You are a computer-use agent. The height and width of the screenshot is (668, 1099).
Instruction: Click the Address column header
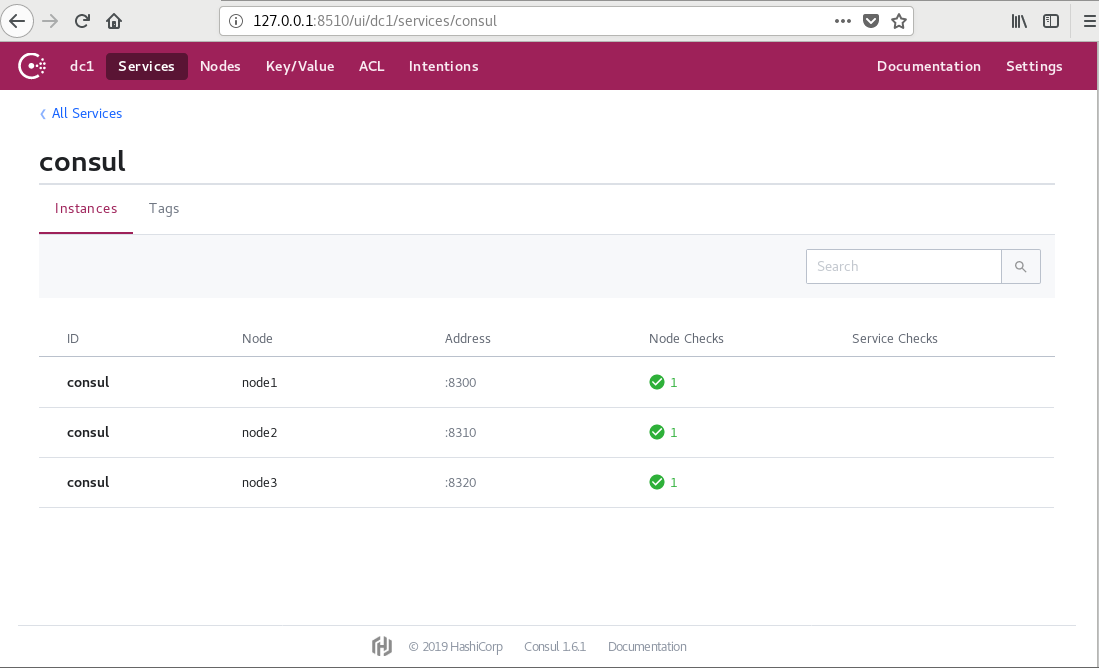467,339
